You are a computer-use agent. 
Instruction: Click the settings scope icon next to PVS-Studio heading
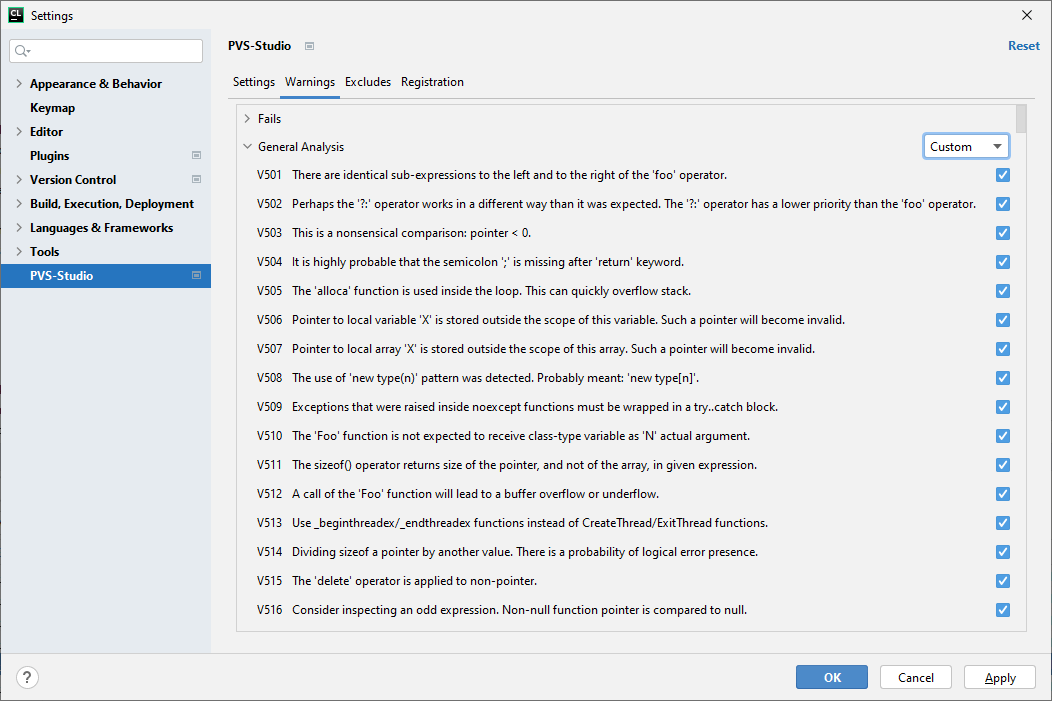309,46
